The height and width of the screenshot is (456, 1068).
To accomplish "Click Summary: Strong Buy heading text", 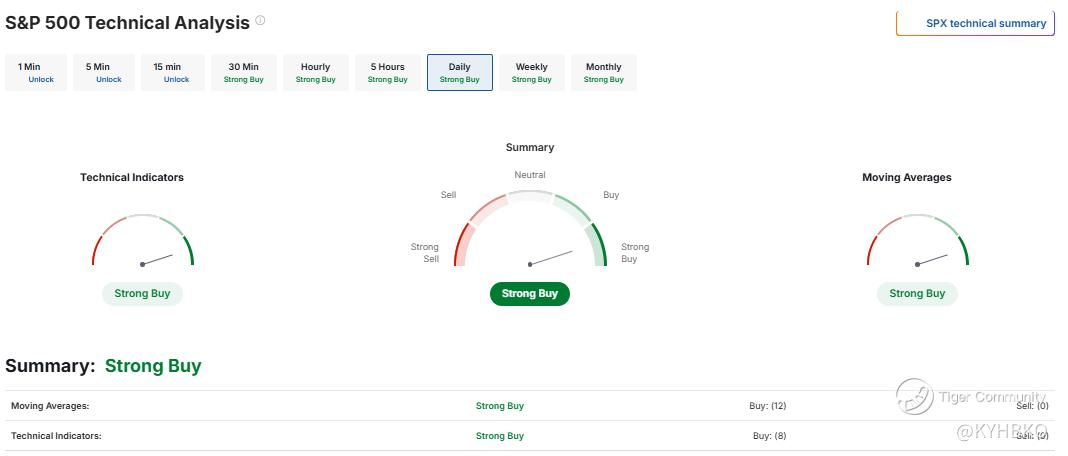I will [103, 366].
